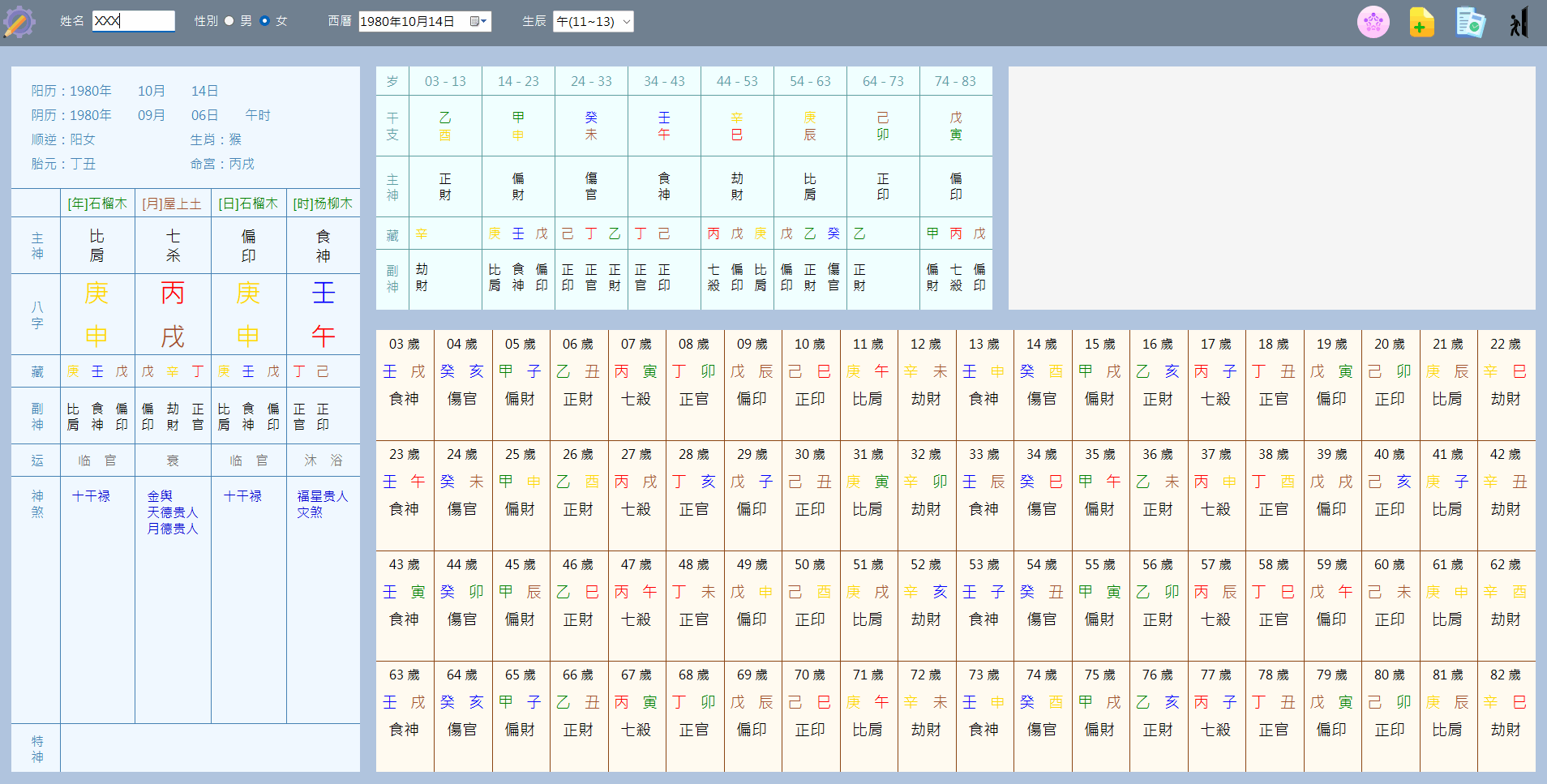Screen dimensions: 1547x784
Task: Select the 女 gender radio button
Action: point(264,21)
